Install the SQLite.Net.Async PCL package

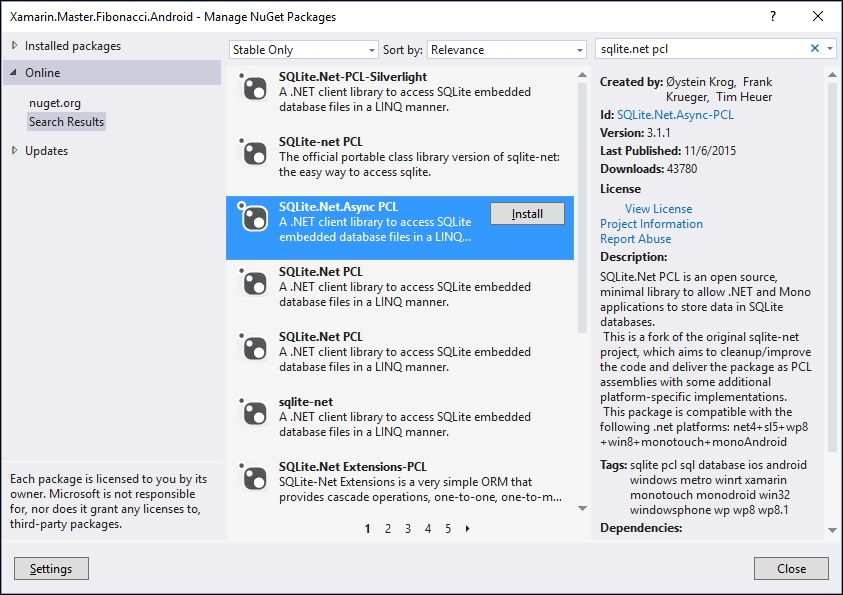click(527, 213)
